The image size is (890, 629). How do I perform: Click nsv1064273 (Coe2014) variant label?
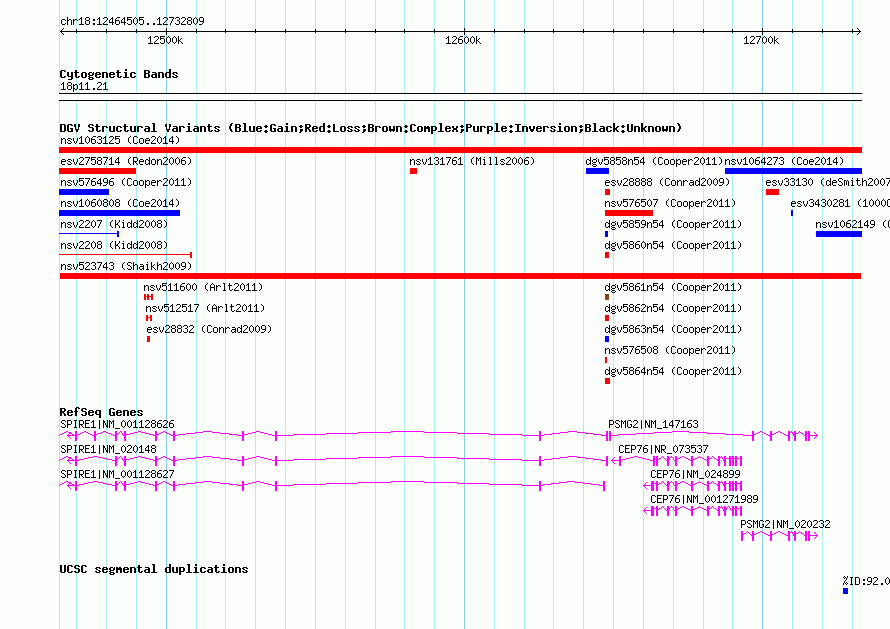click(x=784, y=161)
